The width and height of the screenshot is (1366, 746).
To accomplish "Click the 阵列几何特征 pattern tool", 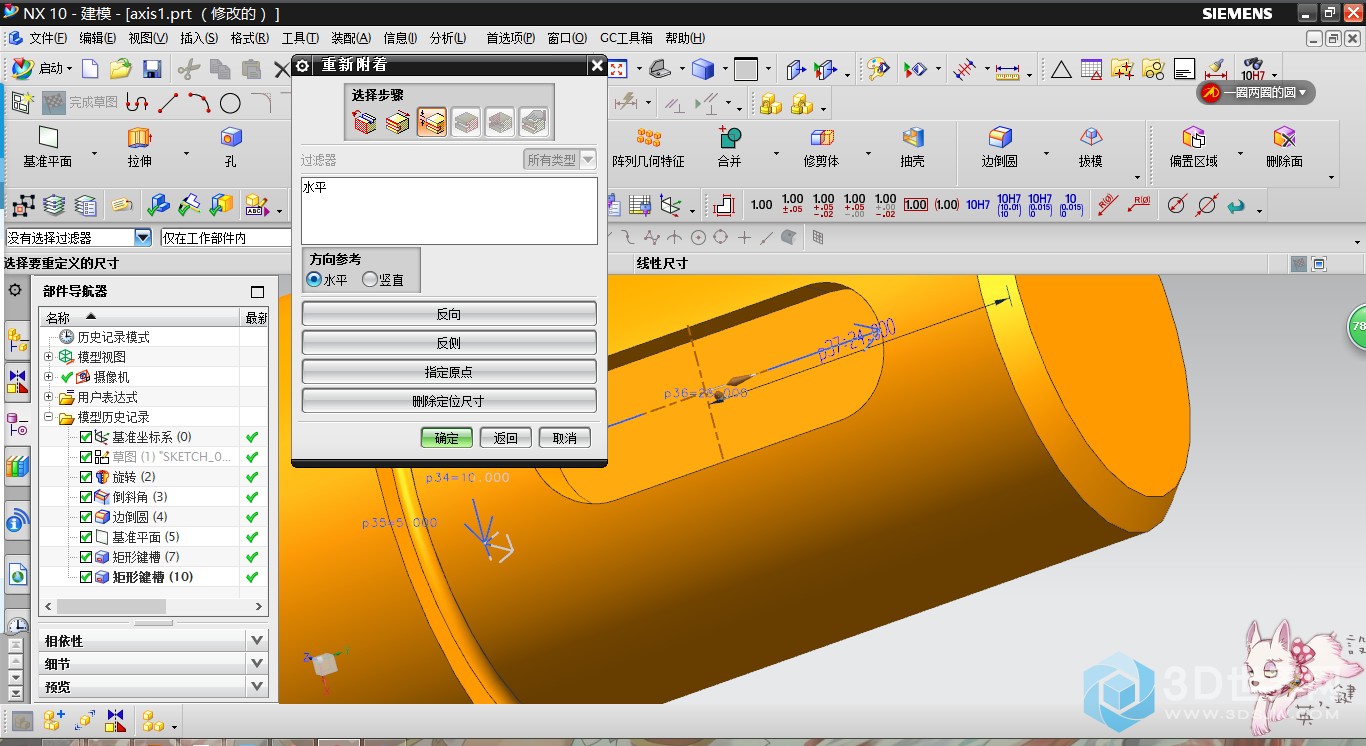I will [649, 148].
